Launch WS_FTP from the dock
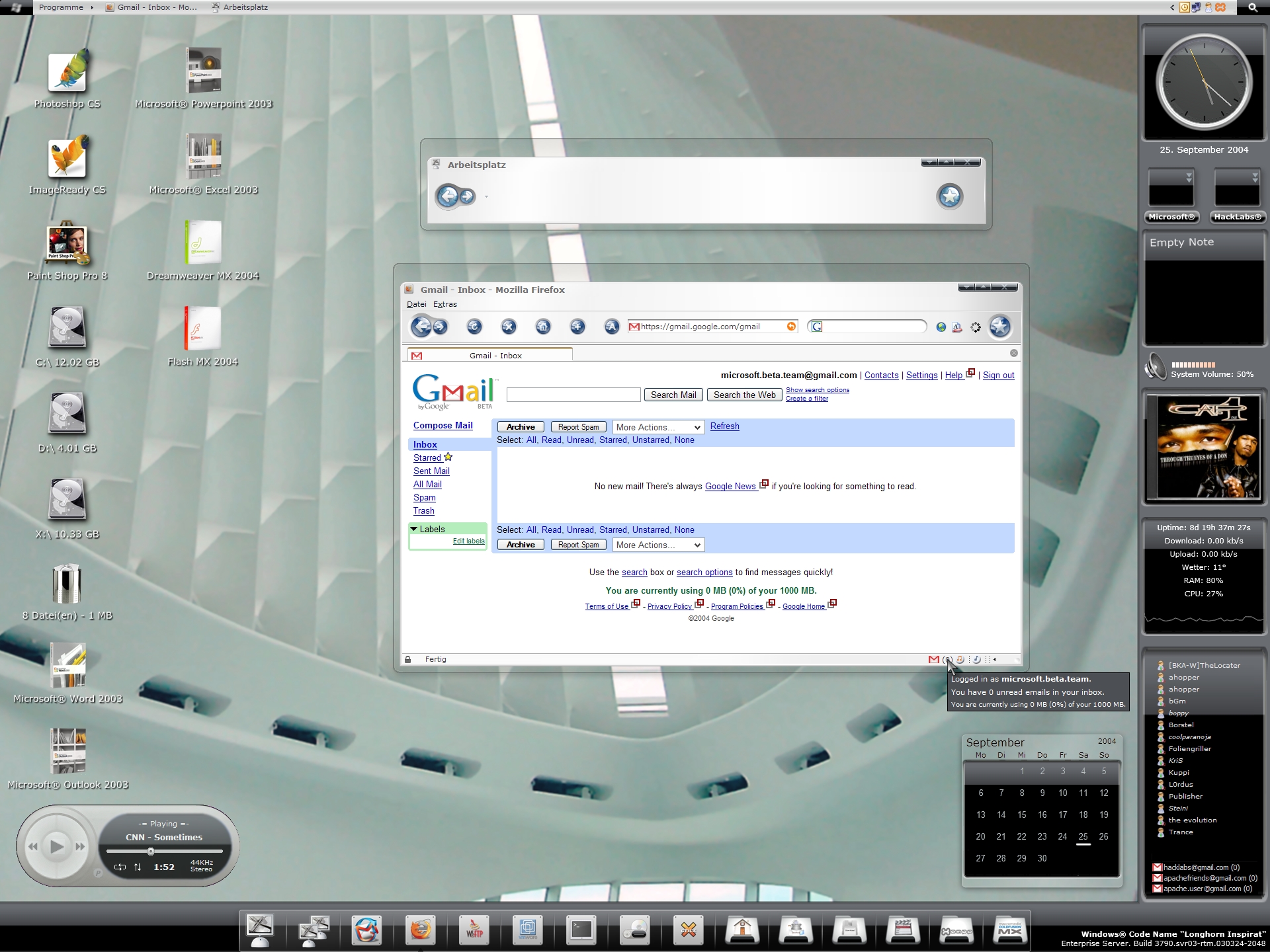 click(474, 931)
